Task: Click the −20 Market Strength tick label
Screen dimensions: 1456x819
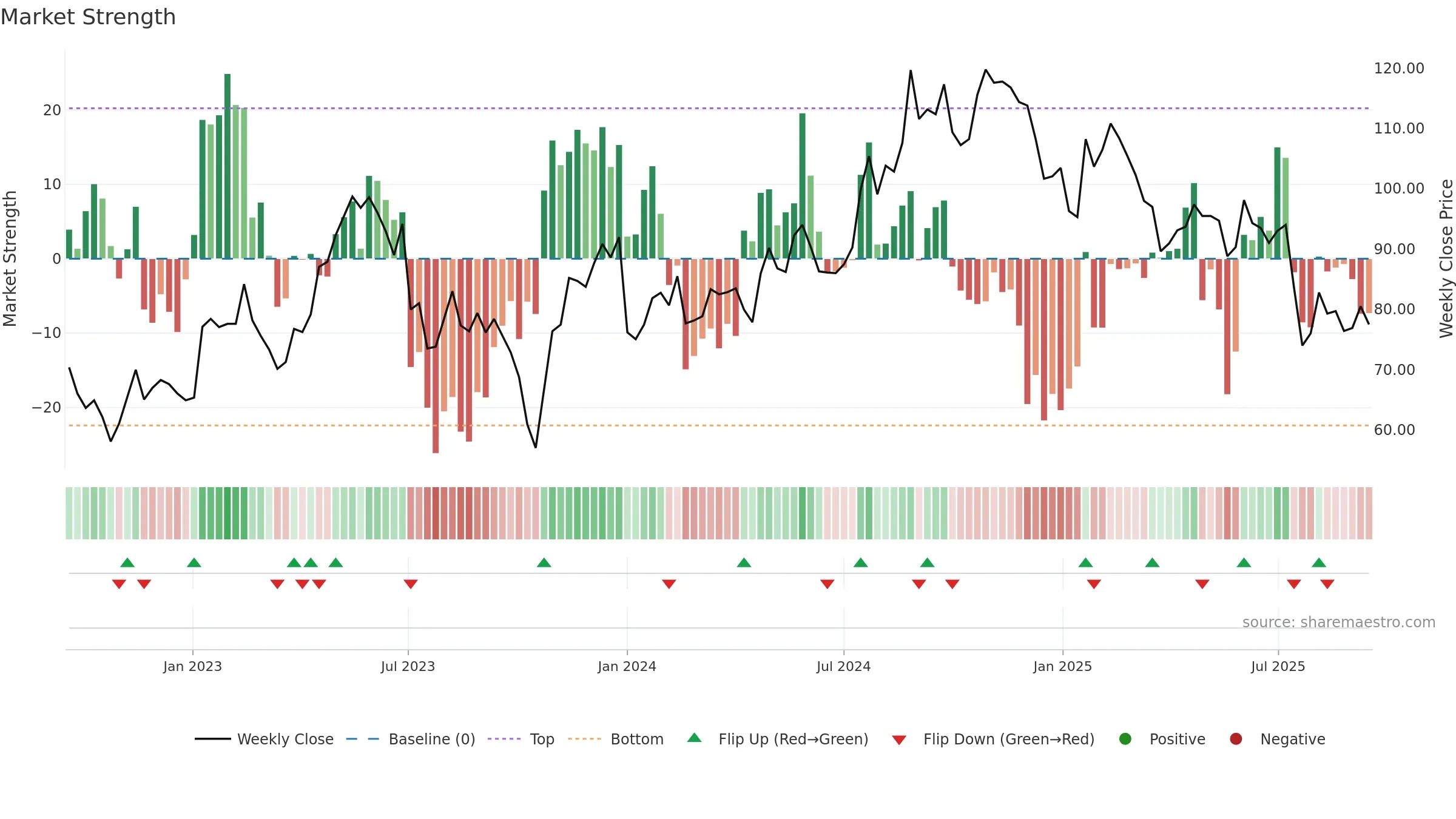Action: coord(46,408)
